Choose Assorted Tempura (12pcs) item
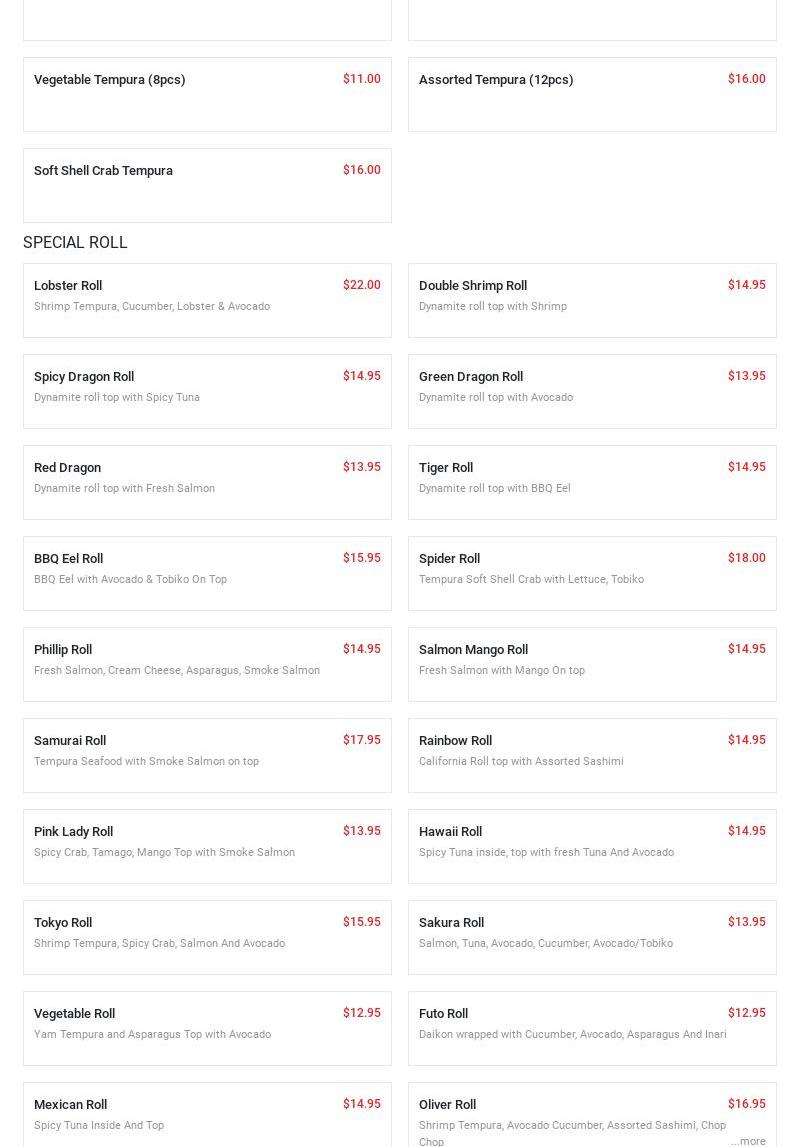The width and height of the screenshot is (800, 1147). (x=592, y=94)
